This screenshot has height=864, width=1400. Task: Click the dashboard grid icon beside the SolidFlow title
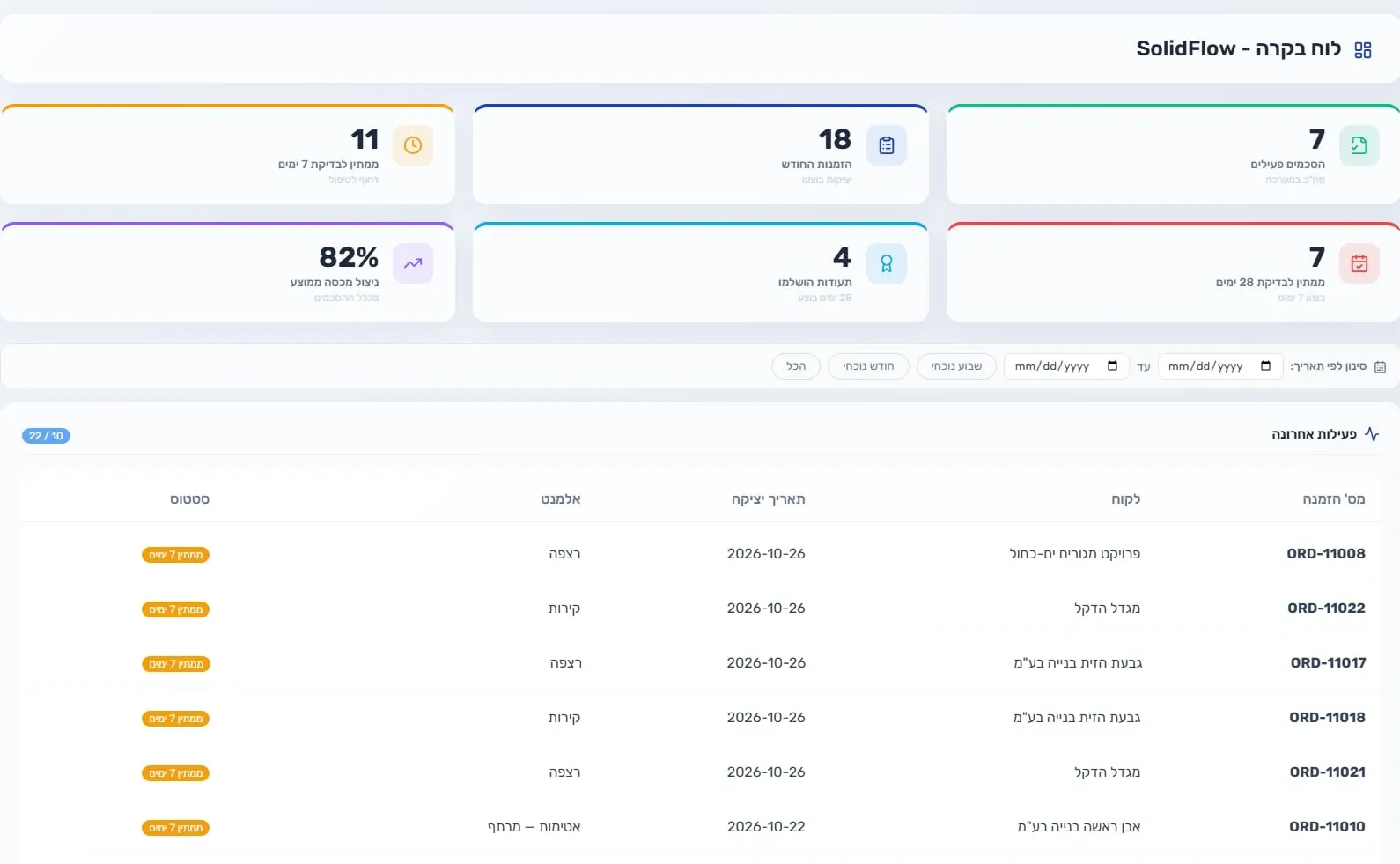[x=1362, y=50]
